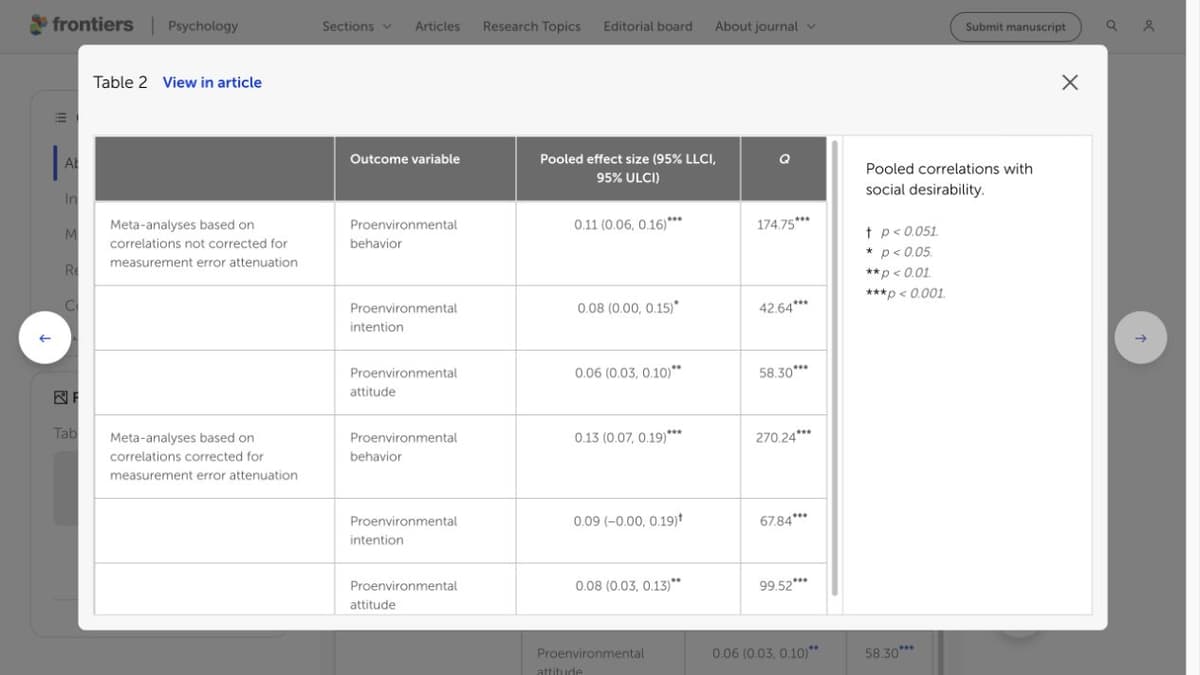Select the caption 'Pooled correlations with social desirability'
The image size is (1200, 675).
tap(949, 179)
